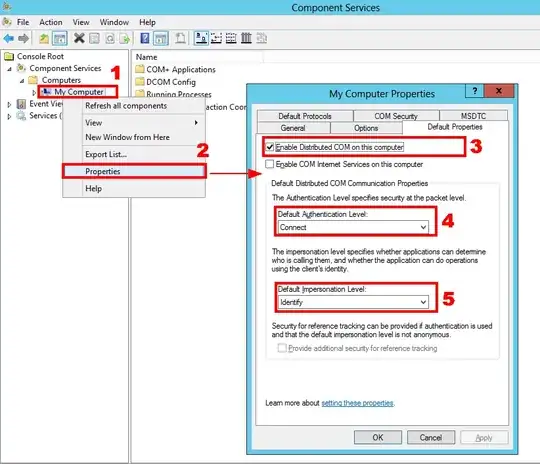Click the Export List toolbar icon
Image resolution: width=540 pixels, height=464 pixels.
click(x=125, y=38)
